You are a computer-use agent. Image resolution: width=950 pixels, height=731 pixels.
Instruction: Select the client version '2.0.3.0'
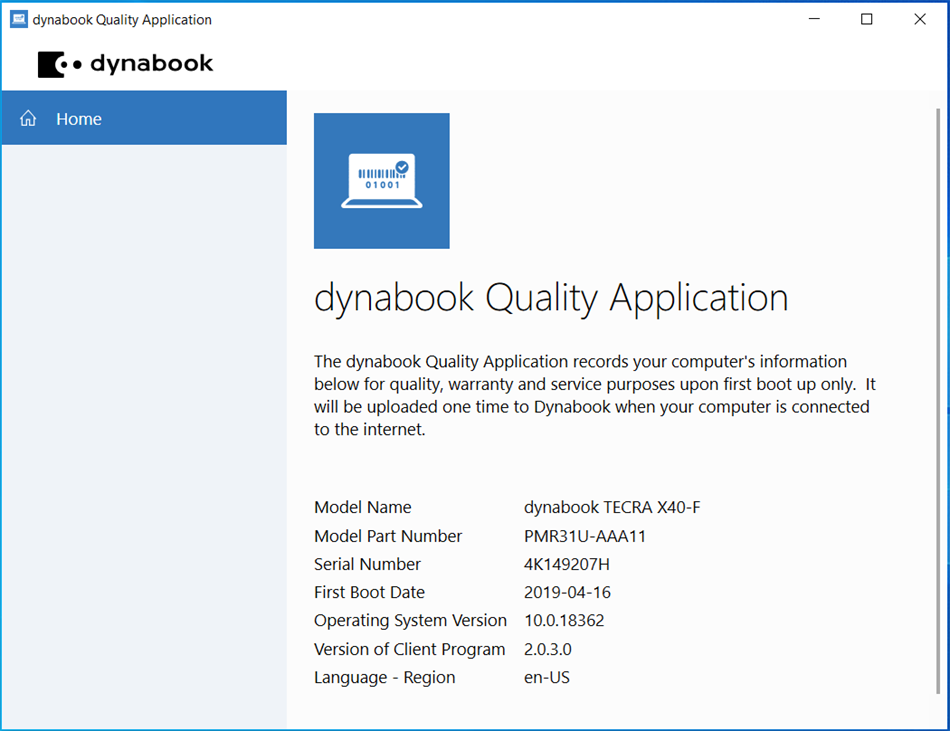click(548, 649)
